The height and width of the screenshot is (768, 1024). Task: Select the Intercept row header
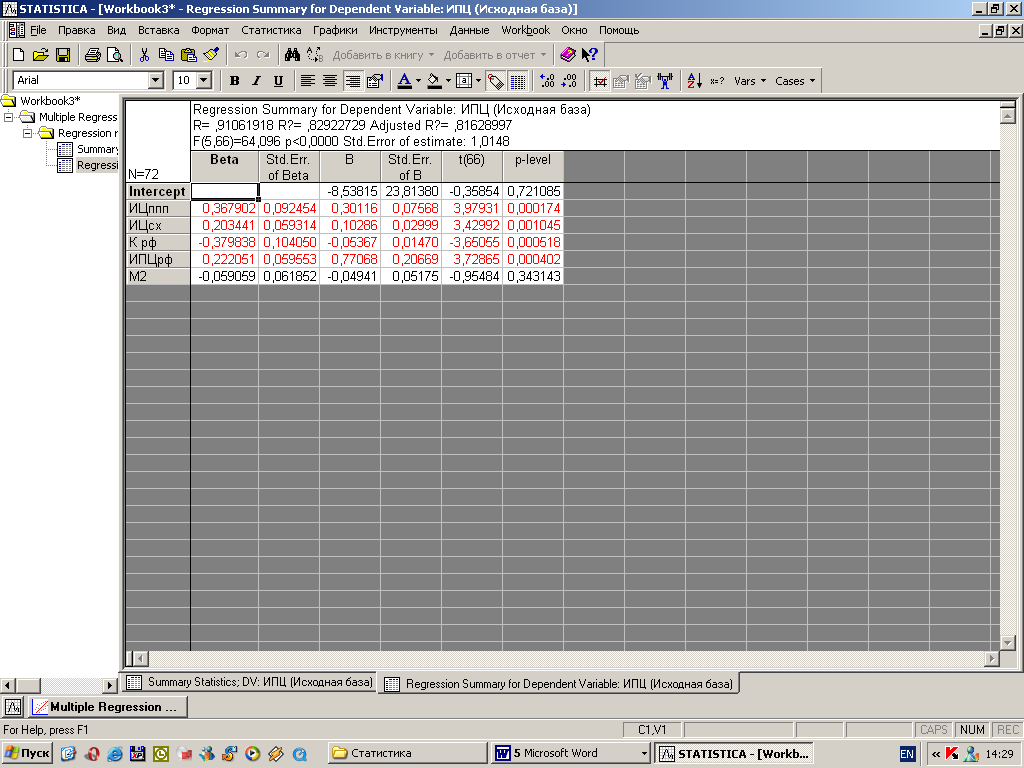157,191
